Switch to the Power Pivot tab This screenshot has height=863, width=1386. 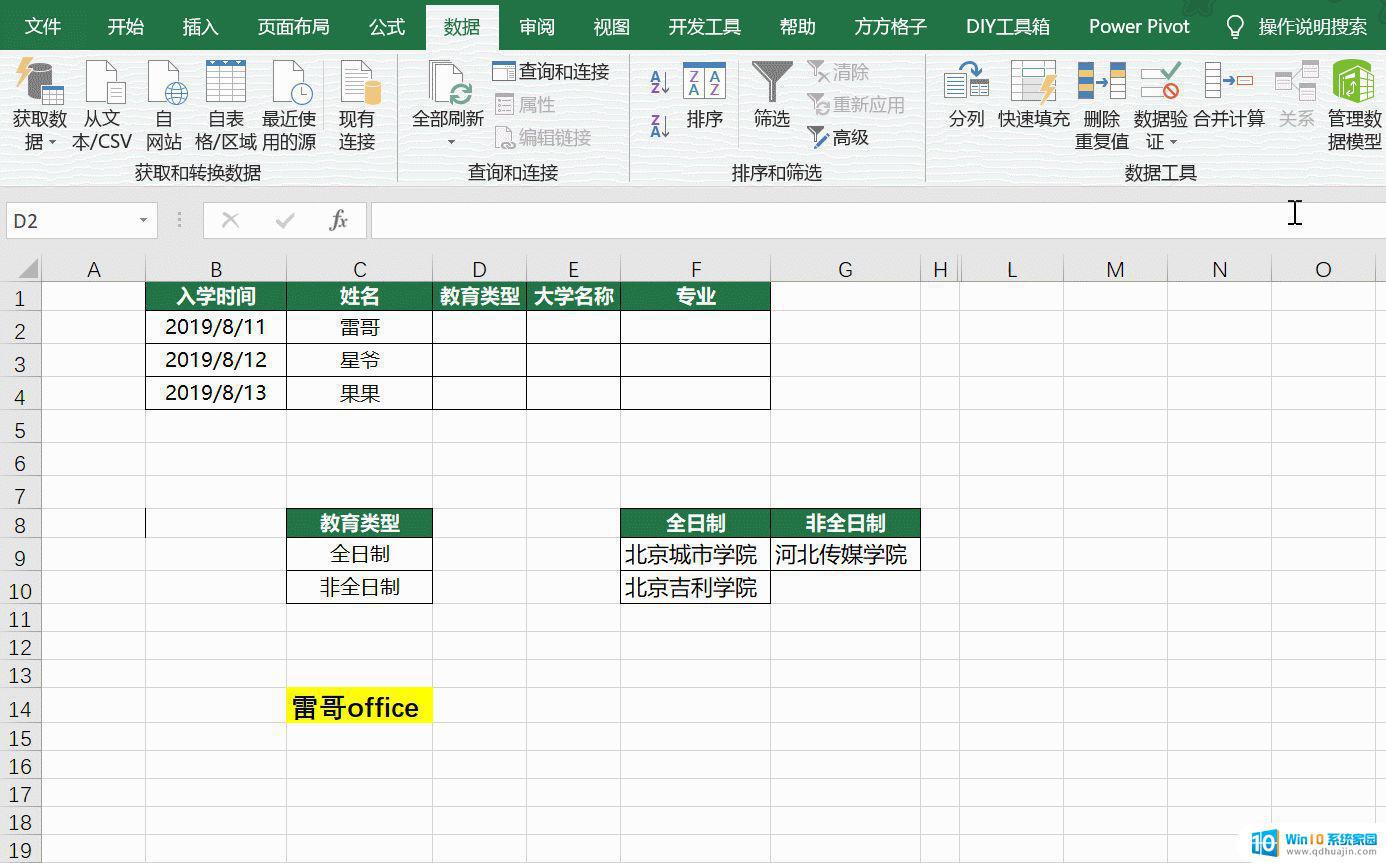[1139, 27]
